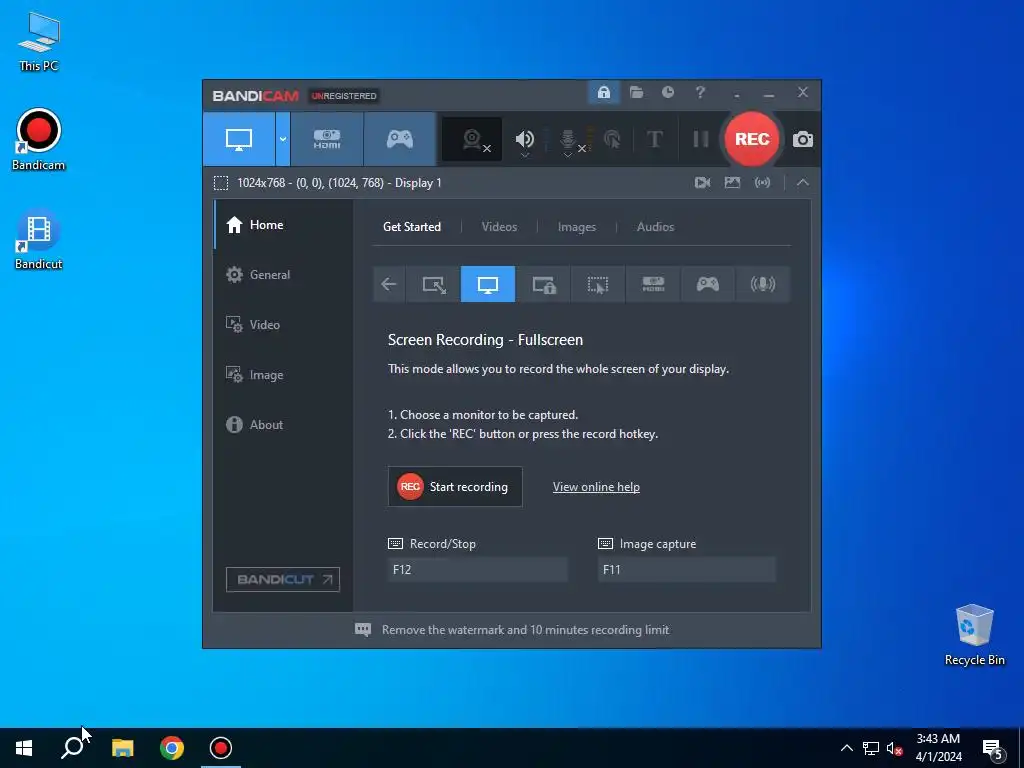
Task: Toggle text overlay T icon
Action: [x=654, y=139]
